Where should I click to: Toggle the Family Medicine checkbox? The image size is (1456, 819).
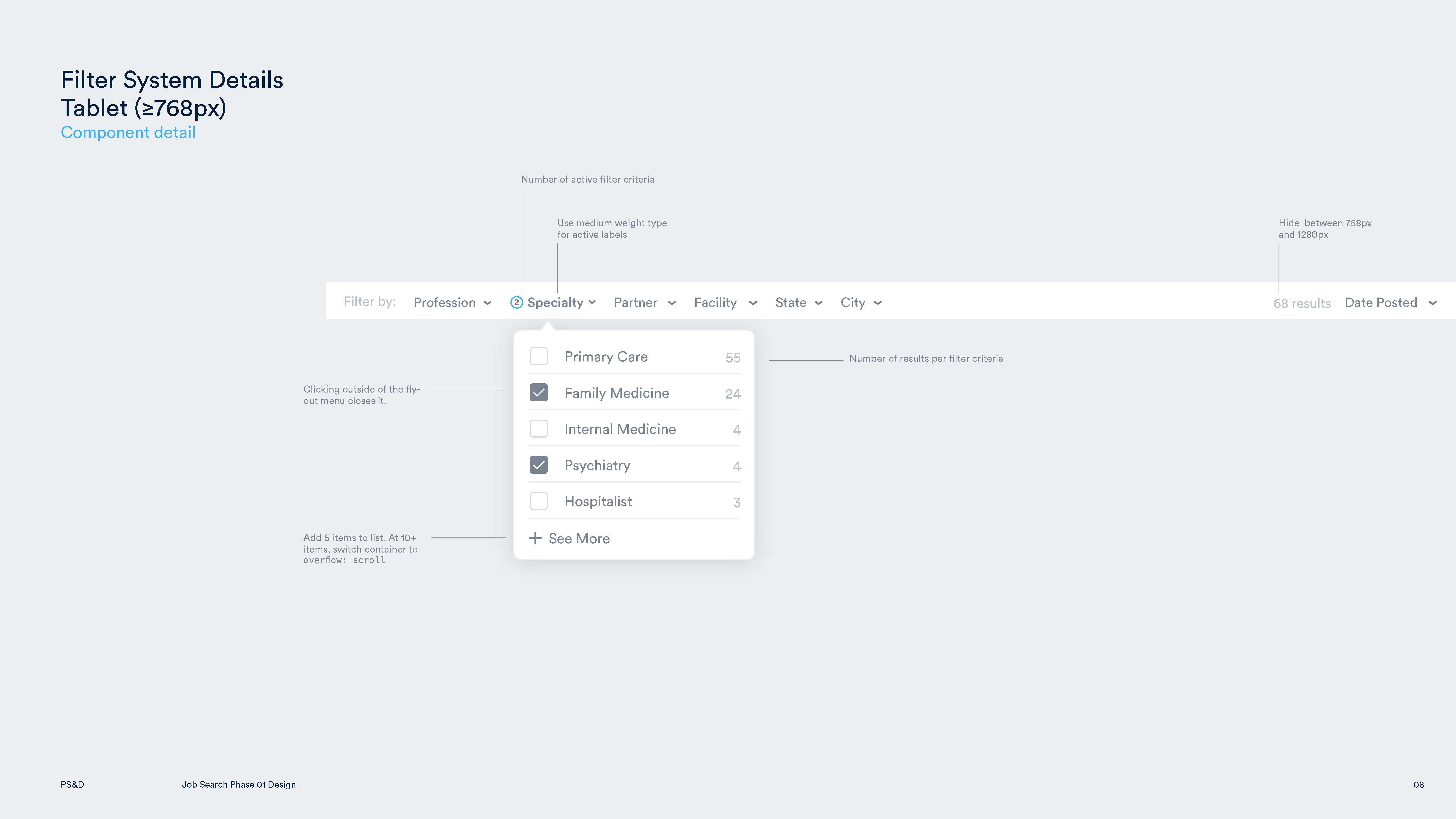(x=539, y=392)
